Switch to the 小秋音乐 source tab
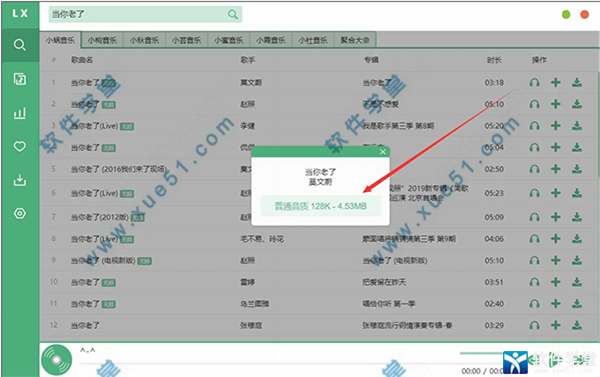The image size is (600, 377). point(144,40)
